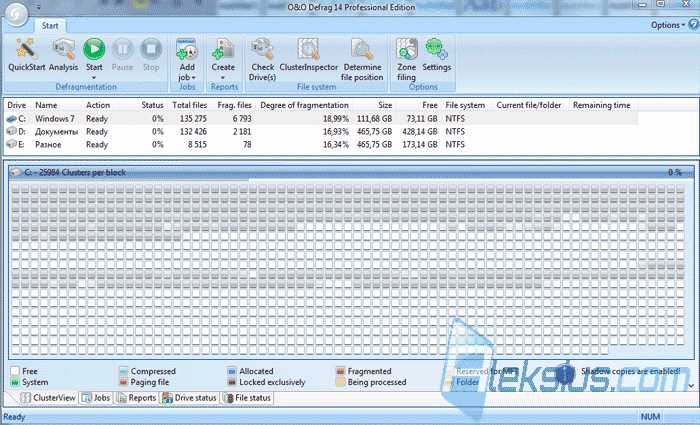The image size is (700, 425).
Task: Click the Pause defragmentation button
Action: coord(122,55)
